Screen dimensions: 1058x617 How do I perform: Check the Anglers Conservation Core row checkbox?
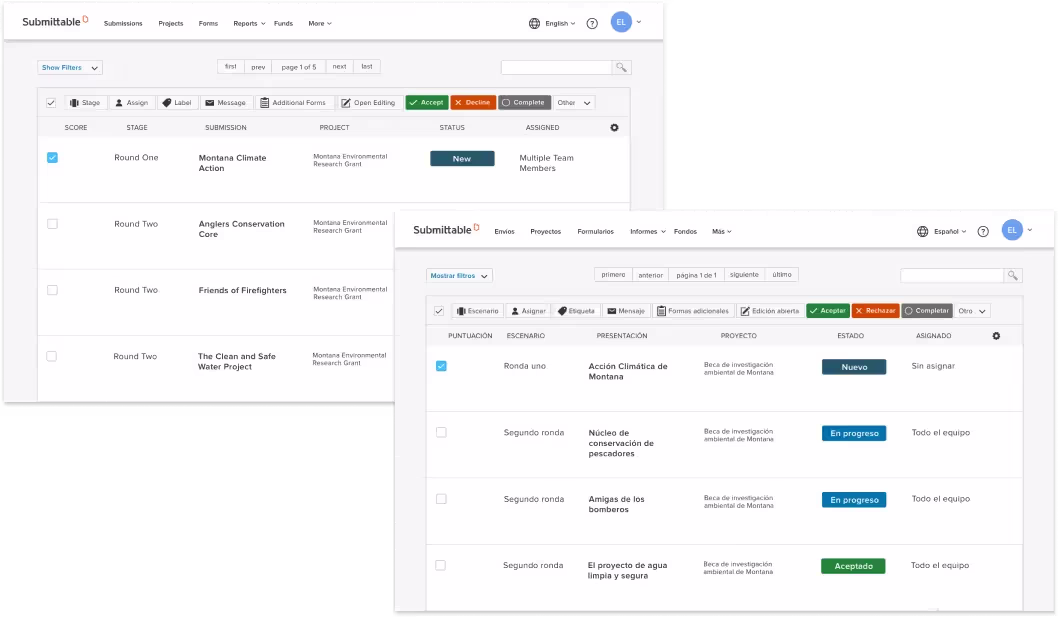[52, 223]
